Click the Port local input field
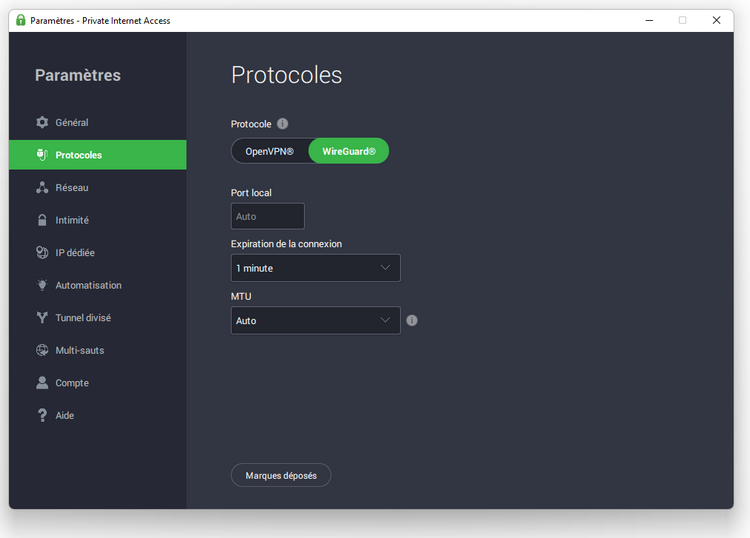Viewport: 750px width, 538px height. pos(268,216)
